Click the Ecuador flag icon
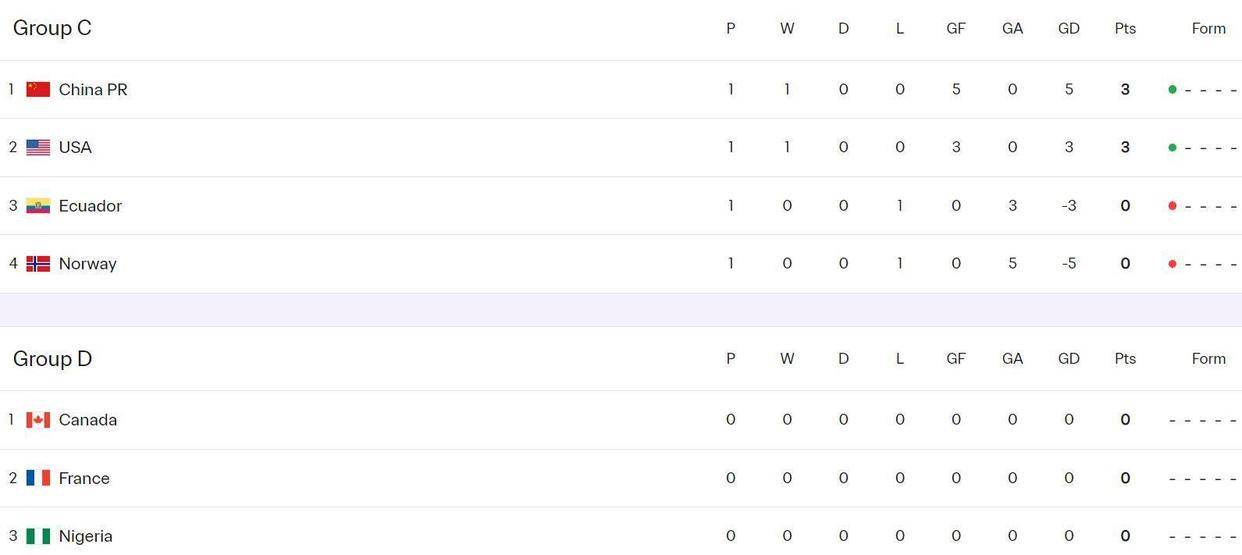The width and height of the screenshot is (1242, 555). tap(38, 205)
